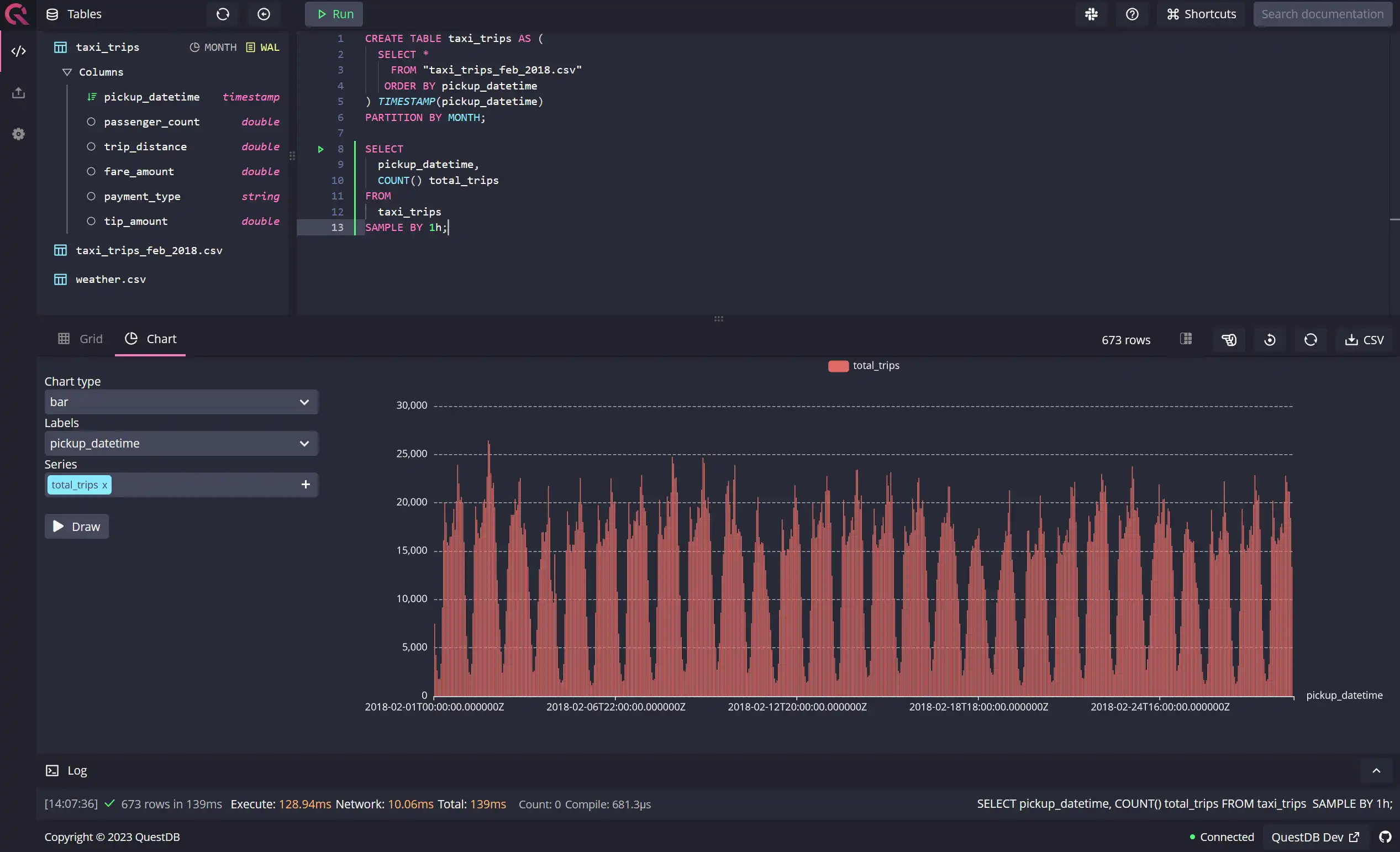1400x852 pixels.
Task: Click total_trips series color swatch
Action: pyautogui.click(x=838, y=366)
